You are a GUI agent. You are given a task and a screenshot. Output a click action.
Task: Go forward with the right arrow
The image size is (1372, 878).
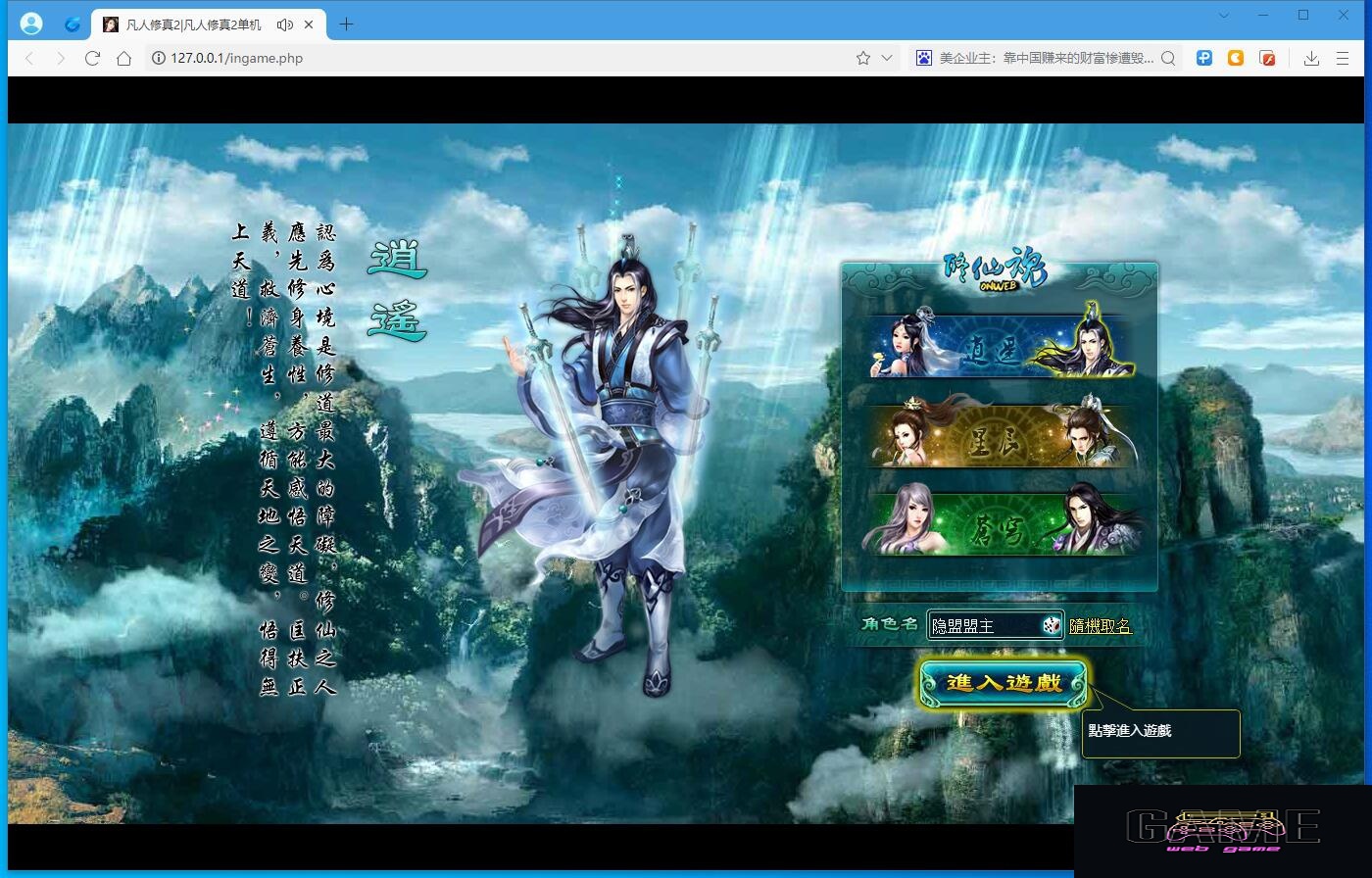(x=61, y=58)
